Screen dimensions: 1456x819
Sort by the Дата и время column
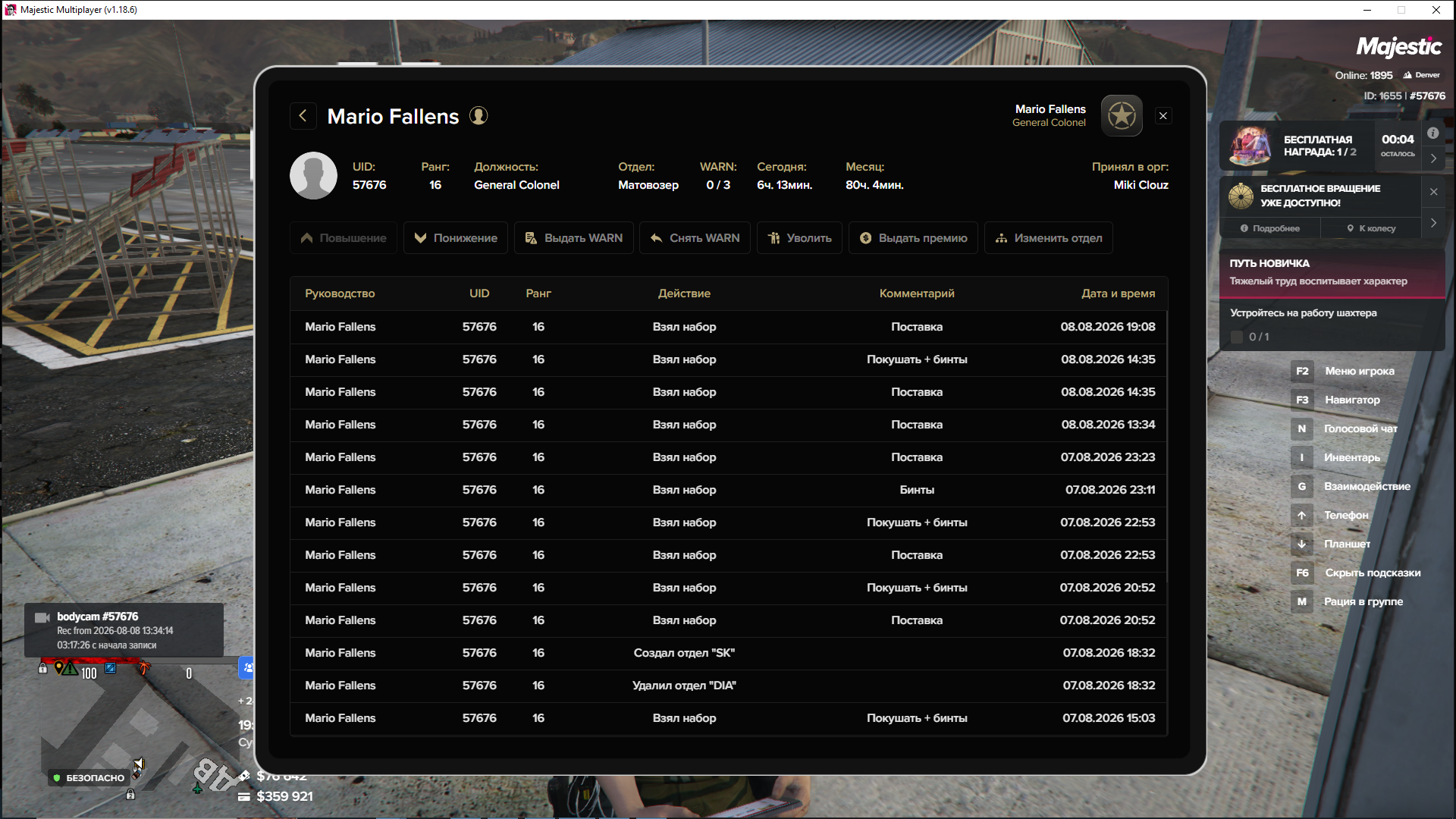click(x=1118, y=293)
